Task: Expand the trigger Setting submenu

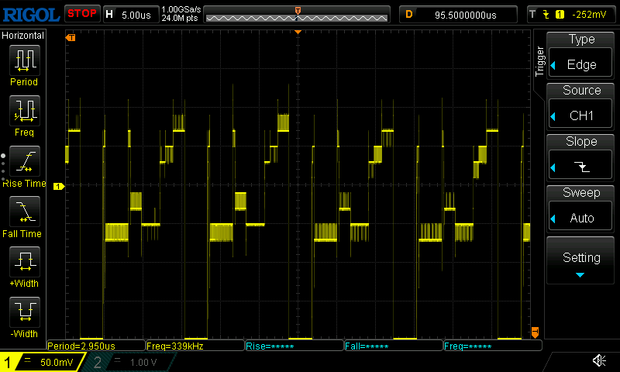Action: coord(580,261)
